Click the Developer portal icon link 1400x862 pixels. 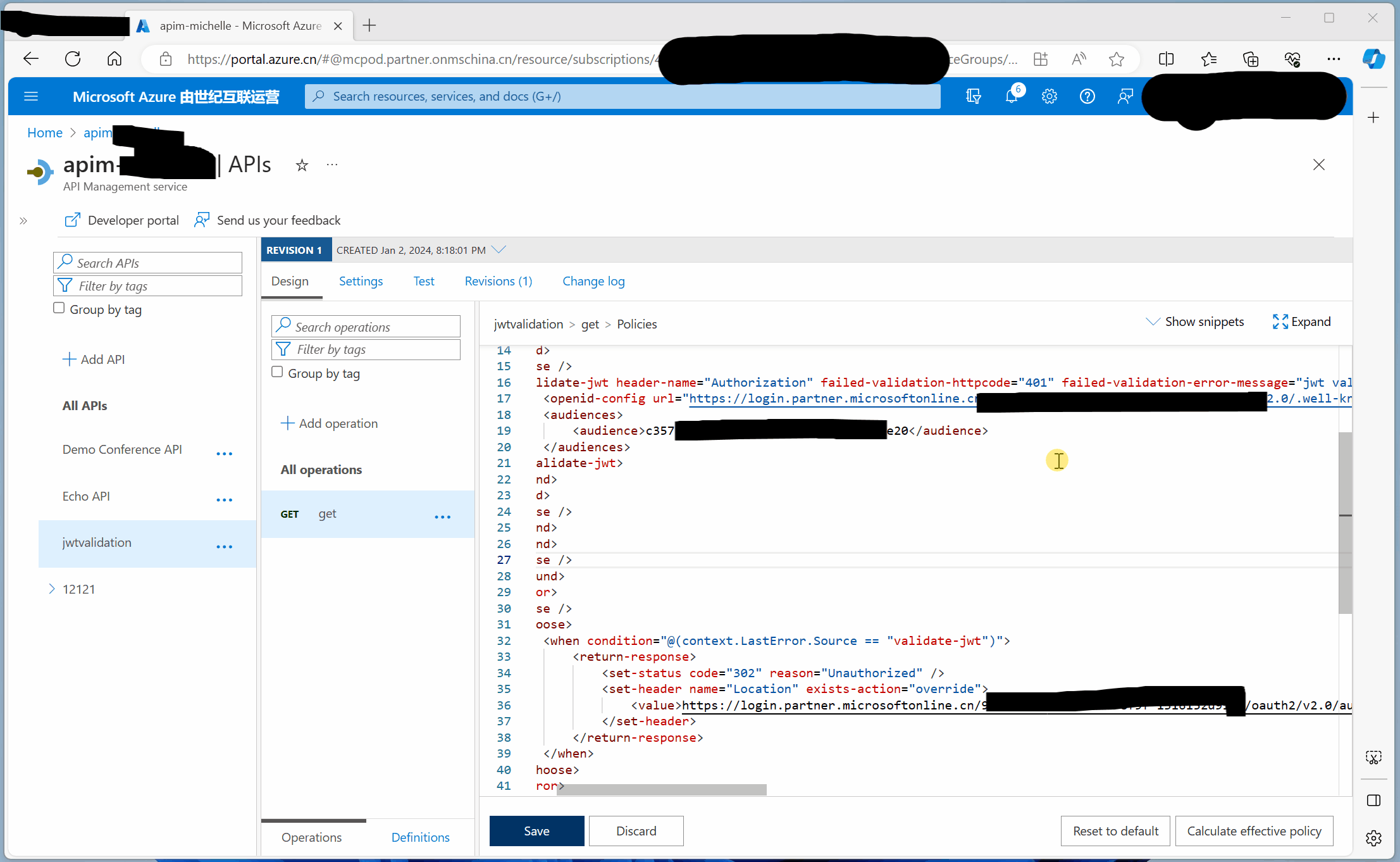tap(119, 219)
